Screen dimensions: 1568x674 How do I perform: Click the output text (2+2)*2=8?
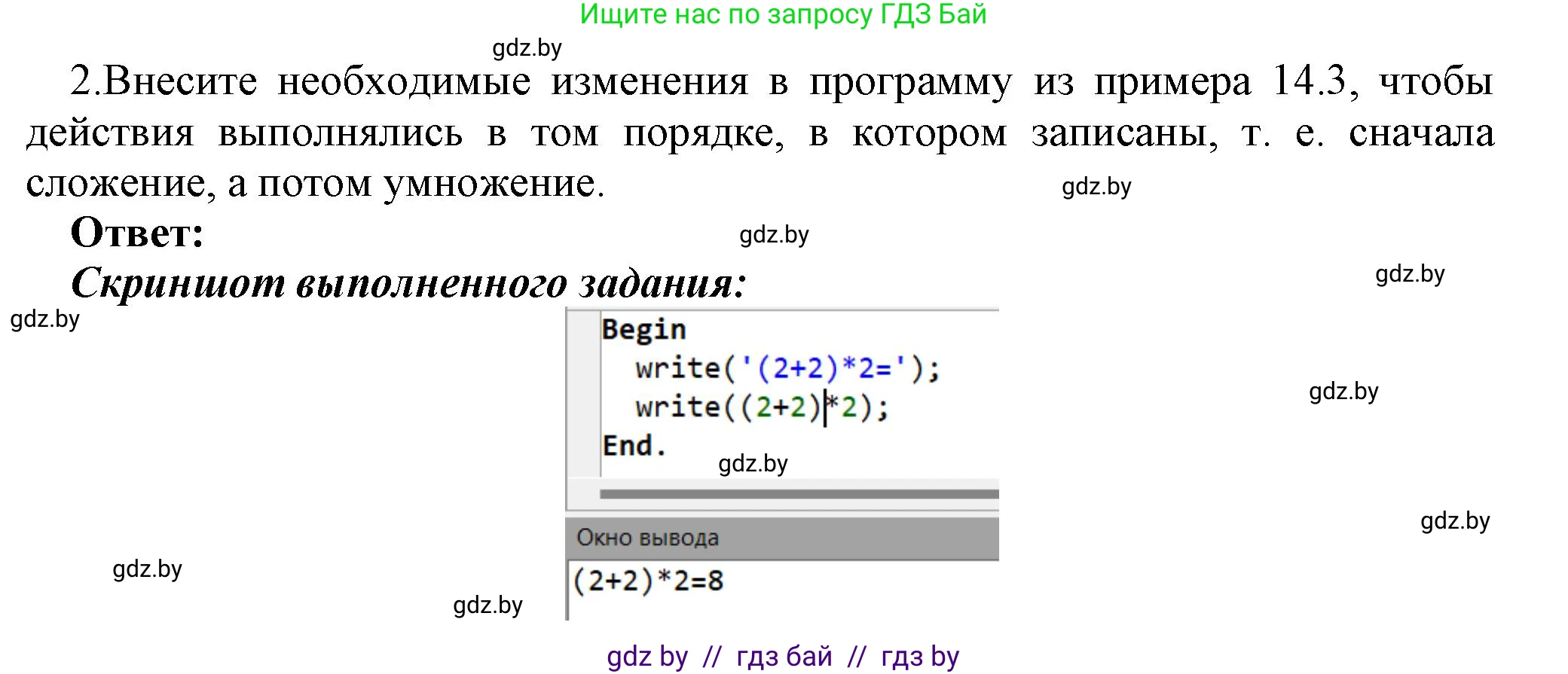point(648,581)
